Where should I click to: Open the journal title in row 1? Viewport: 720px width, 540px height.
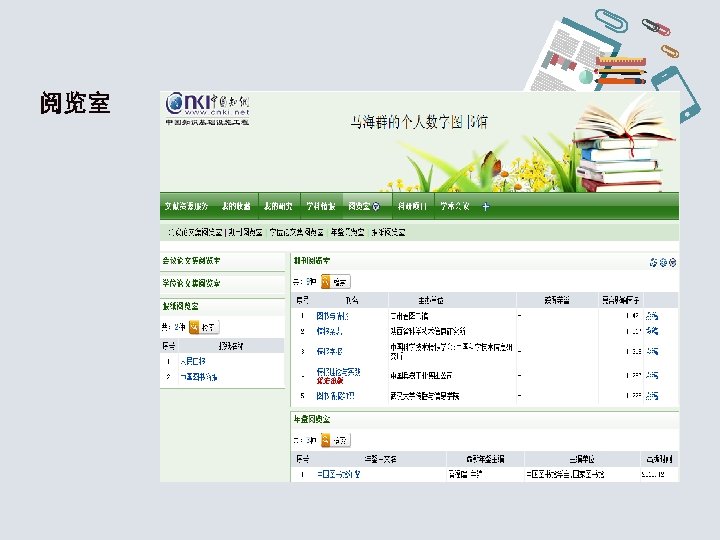(332, 316)
